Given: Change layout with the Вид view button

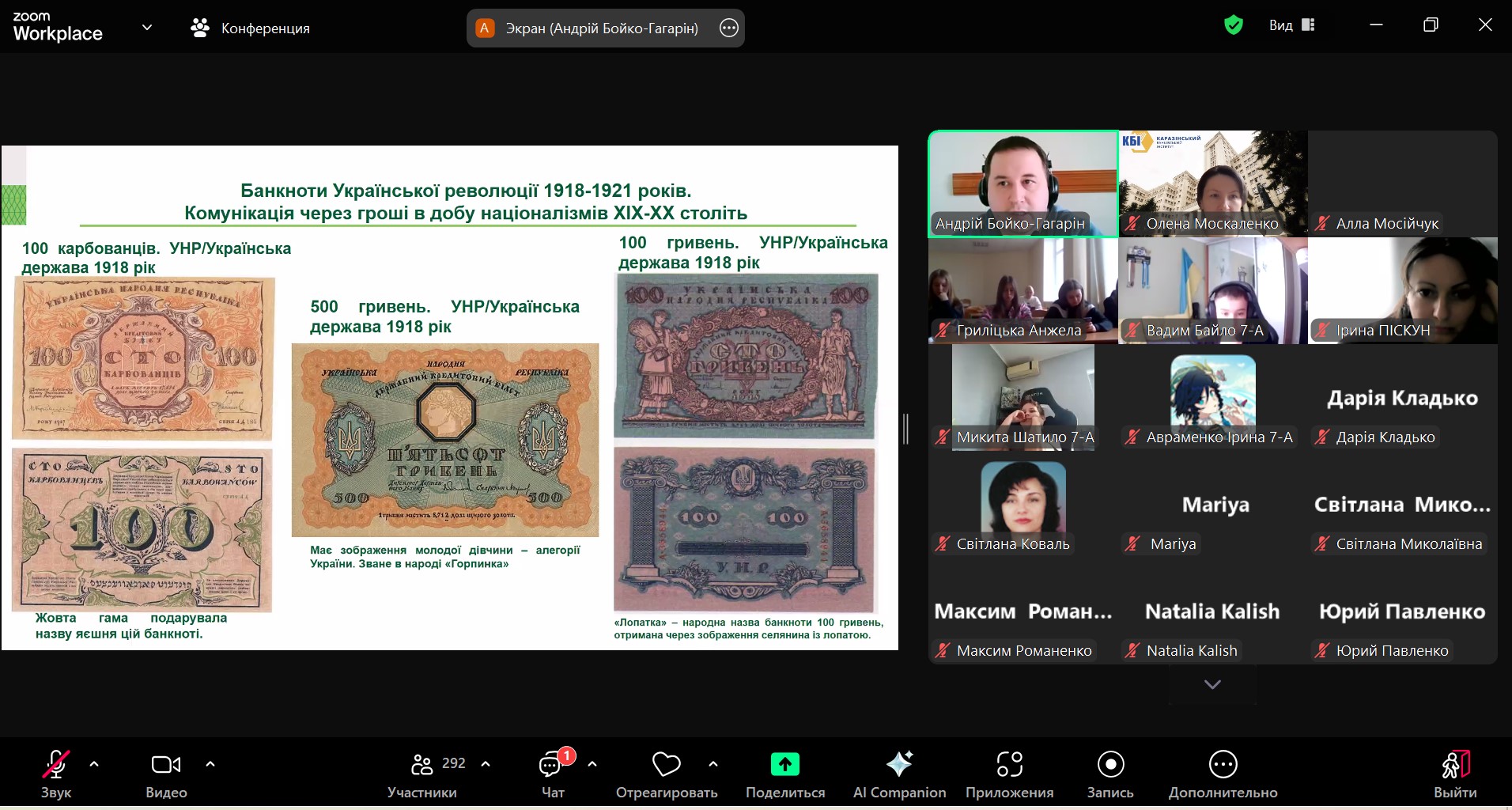Looking at the screenshot, I should click(x=1291, y=25).
